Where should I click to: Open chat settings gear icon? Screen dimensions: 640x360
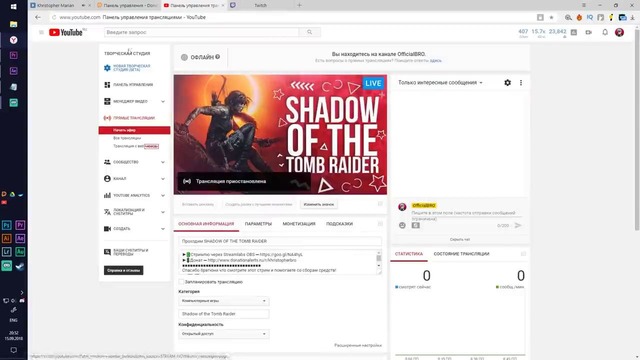(x=507, y=82)
